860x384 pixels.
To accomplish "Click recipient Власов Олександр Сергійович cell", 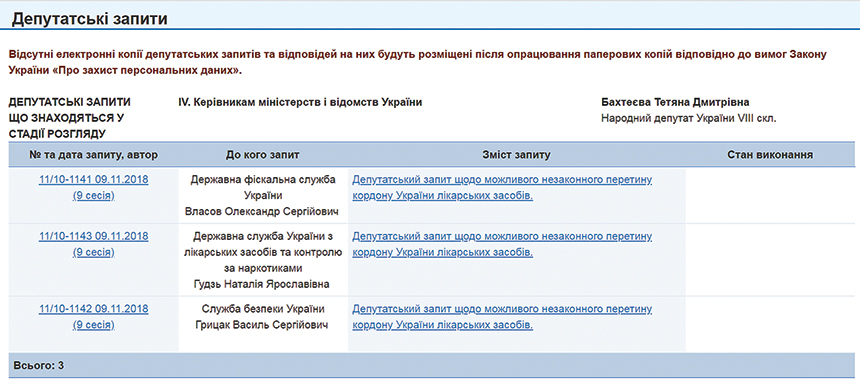I will (x=262, y=211).
